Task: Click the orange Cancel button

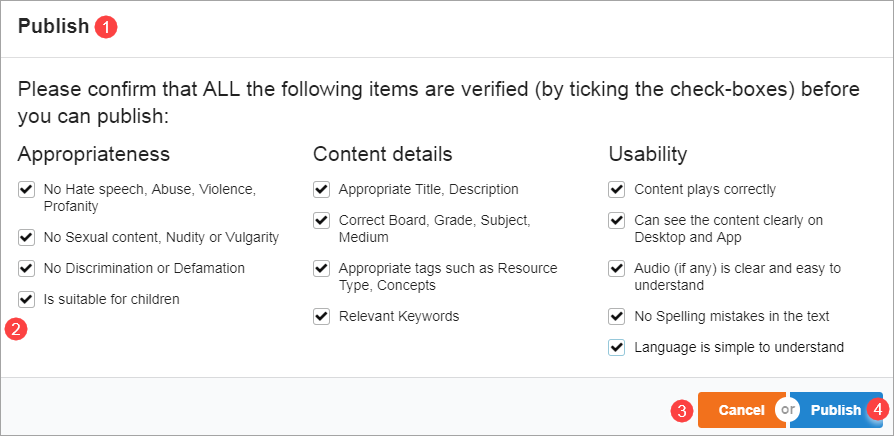Action: pos(741,410)
